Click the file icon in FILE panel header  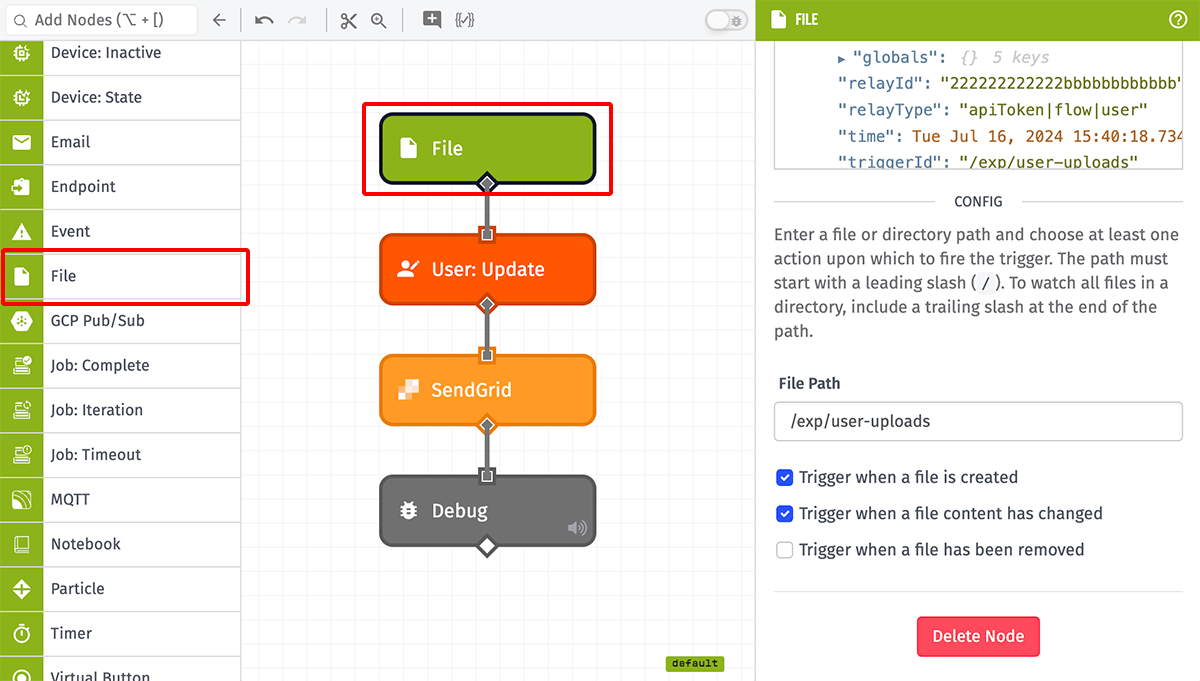(780, 19)
